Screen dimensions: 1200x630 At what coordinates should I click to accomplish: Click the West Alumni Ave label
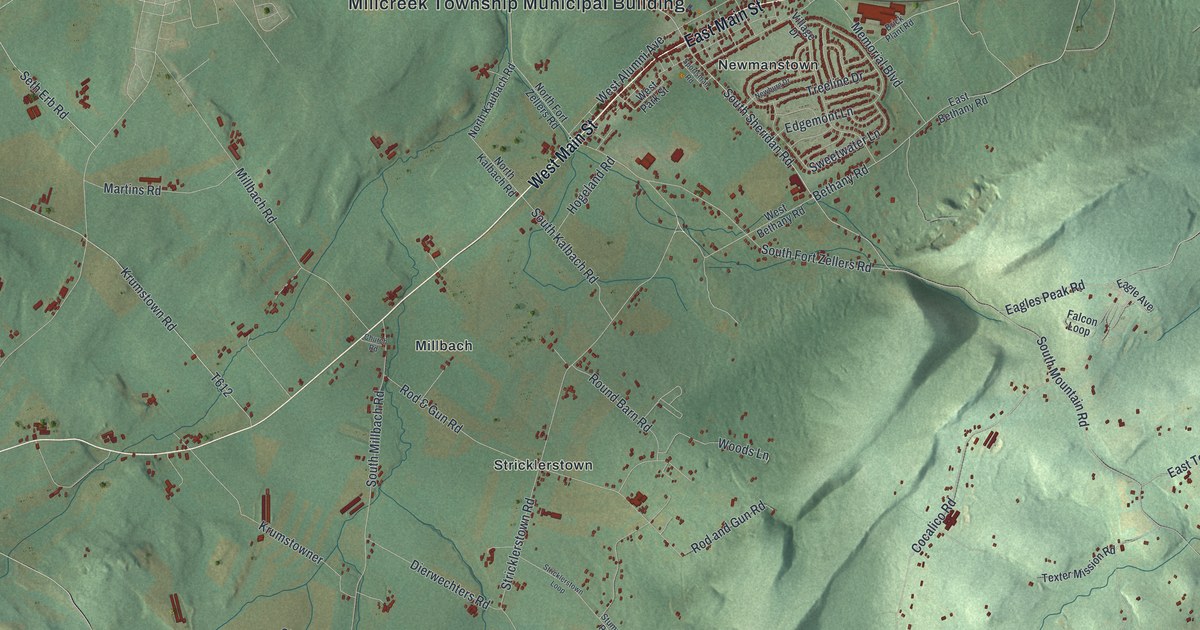click(631, 72)
